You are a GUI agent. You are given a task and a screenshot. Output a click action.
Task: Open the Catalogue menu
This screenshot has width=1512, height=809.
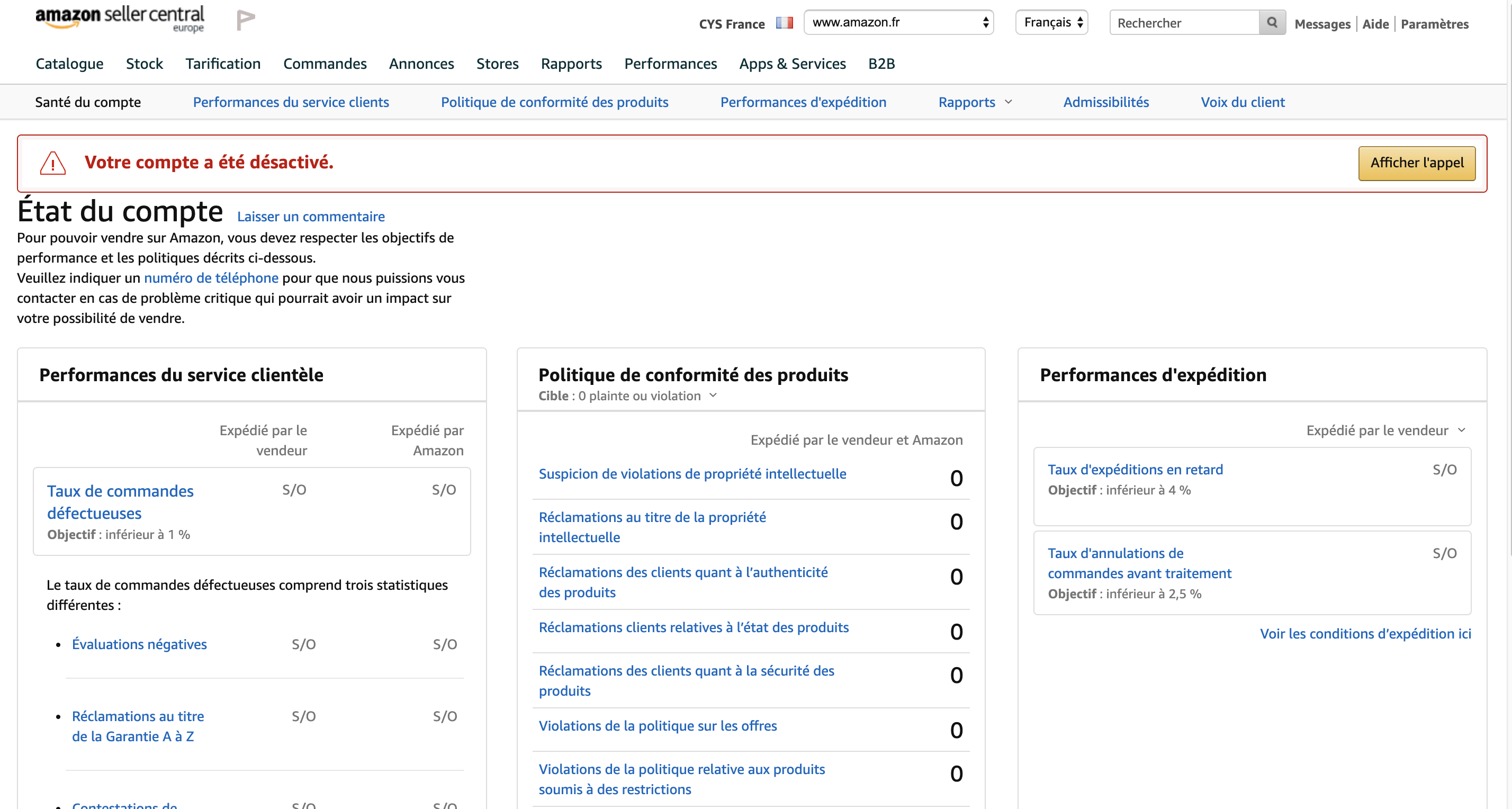pyautogui.click(x=69, y=64)
